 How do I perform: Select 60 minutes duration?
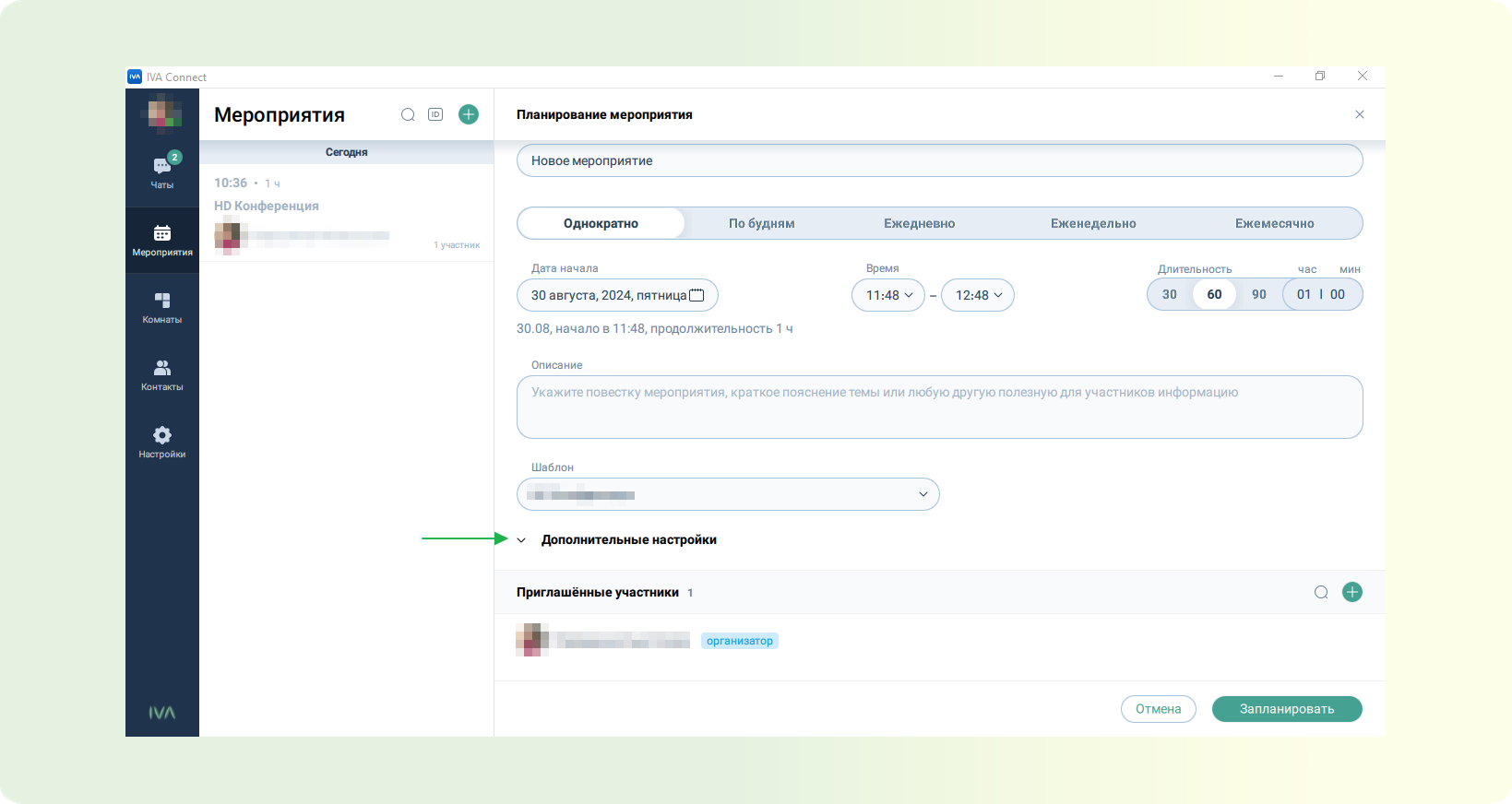pyautogui.click(x=1214, y=294)
